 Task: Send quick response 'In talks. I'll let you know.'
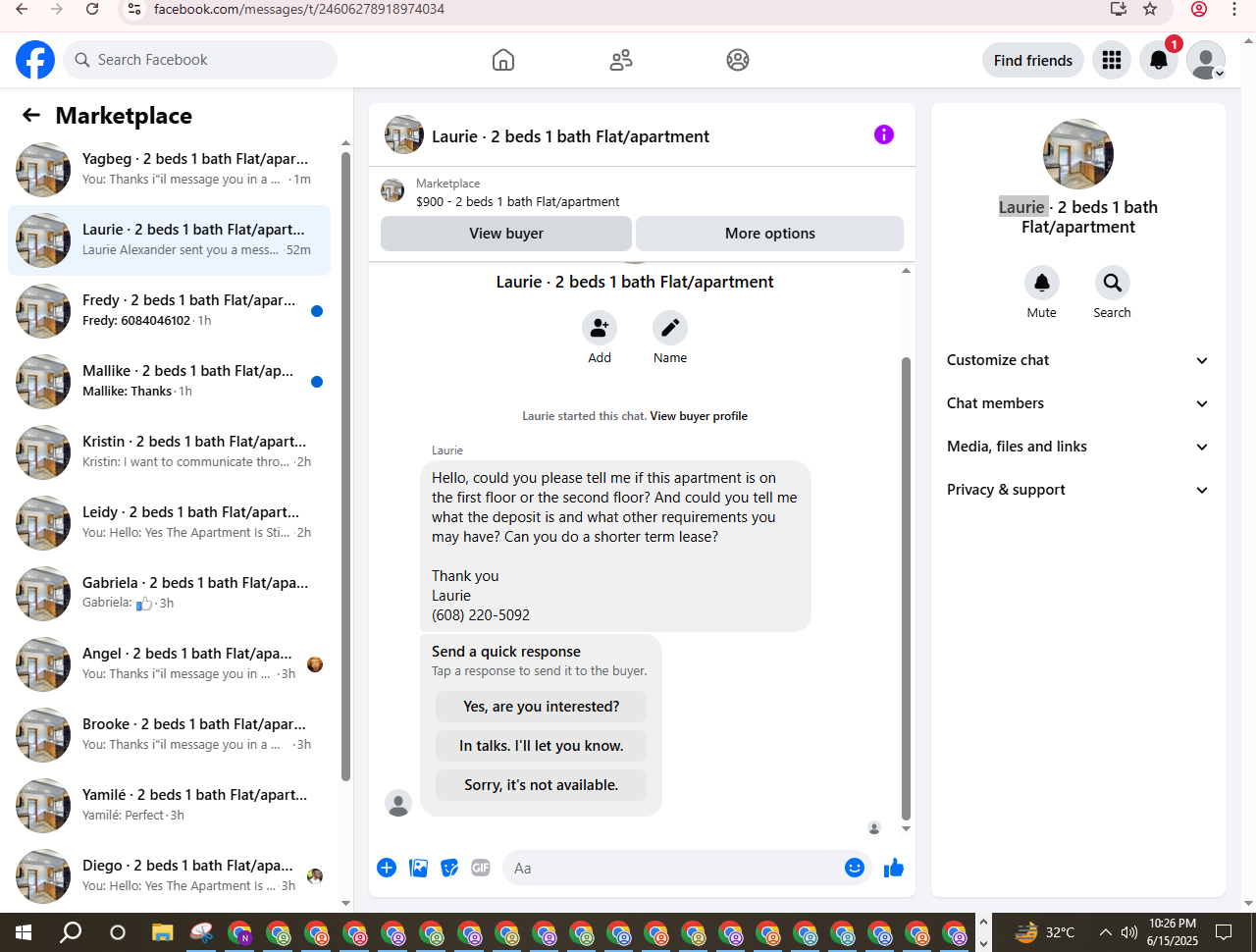(x=542, y=746)
